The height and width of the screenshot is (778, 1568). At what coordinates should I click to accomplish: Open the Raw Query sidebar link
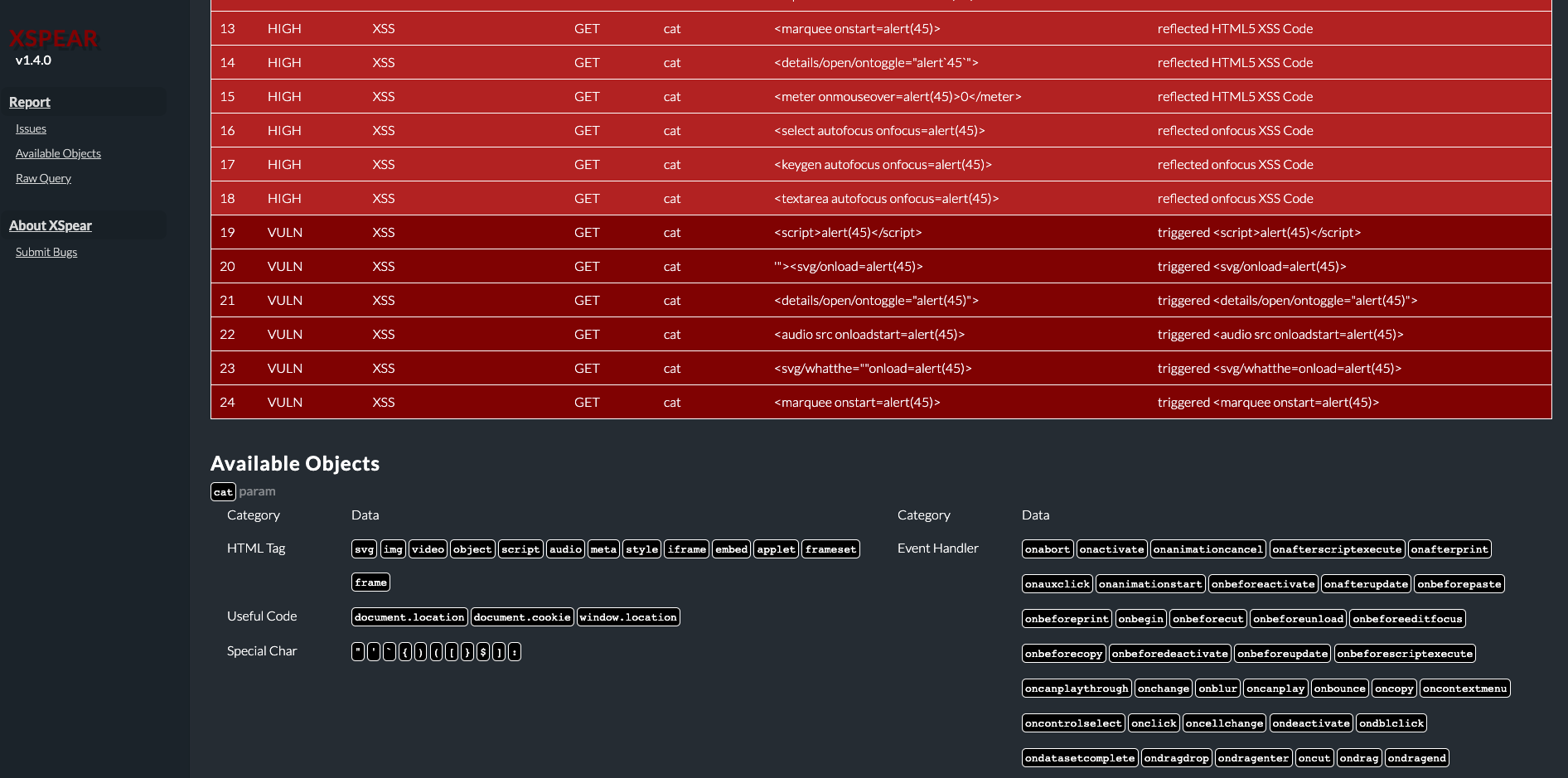43,178
